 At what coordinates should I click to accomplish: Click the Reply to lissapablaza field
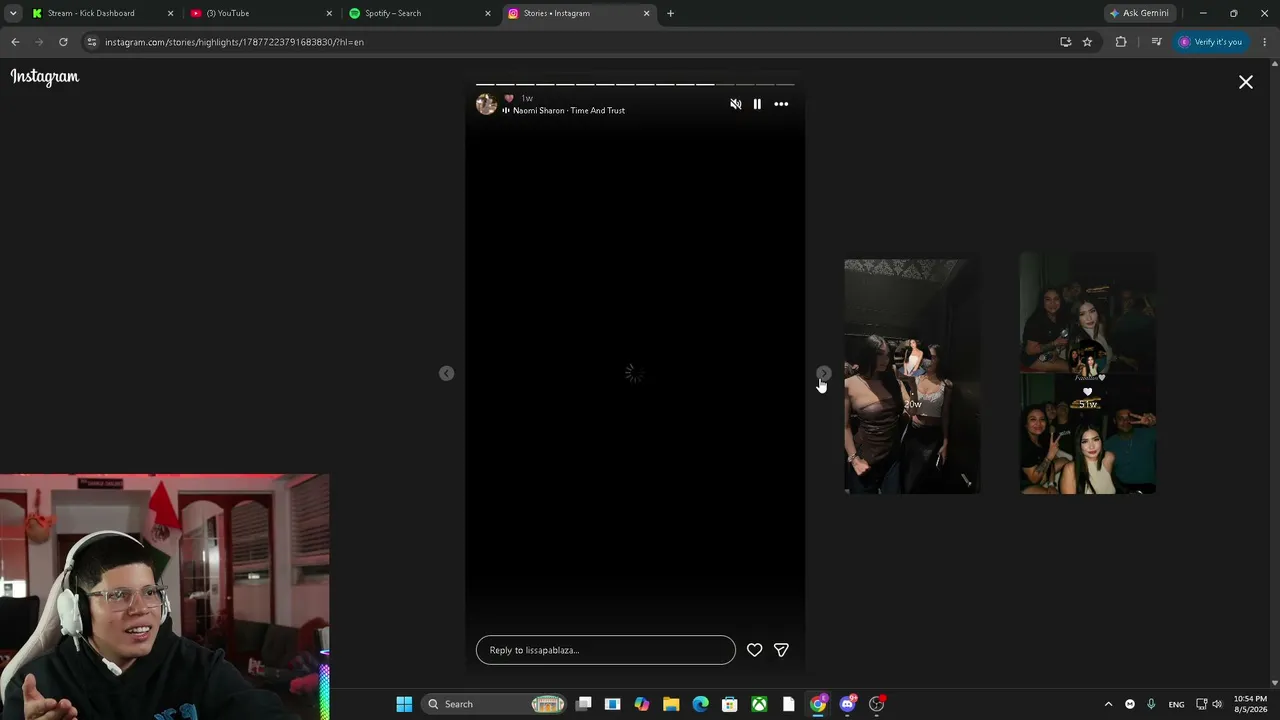point(605,650)
